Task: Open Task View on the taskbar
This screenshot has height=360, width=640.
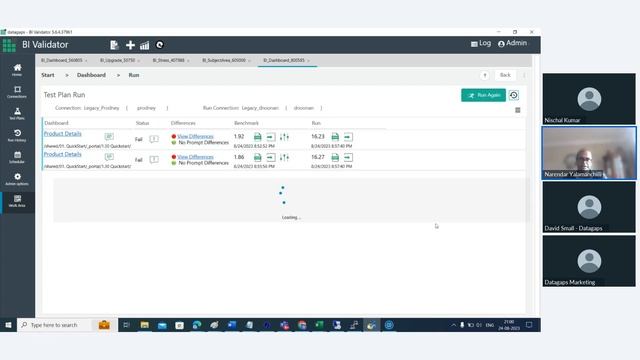Action: (127, 325)
